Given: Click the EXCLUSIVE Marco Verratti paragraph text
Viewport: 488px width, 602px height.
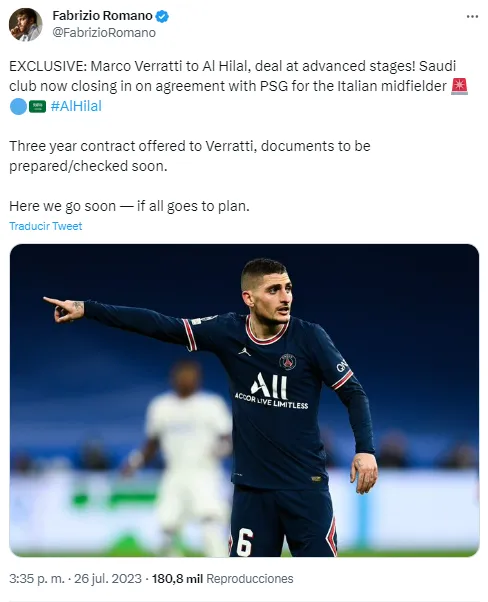Looking at the screenshot, I should (238, 86).
